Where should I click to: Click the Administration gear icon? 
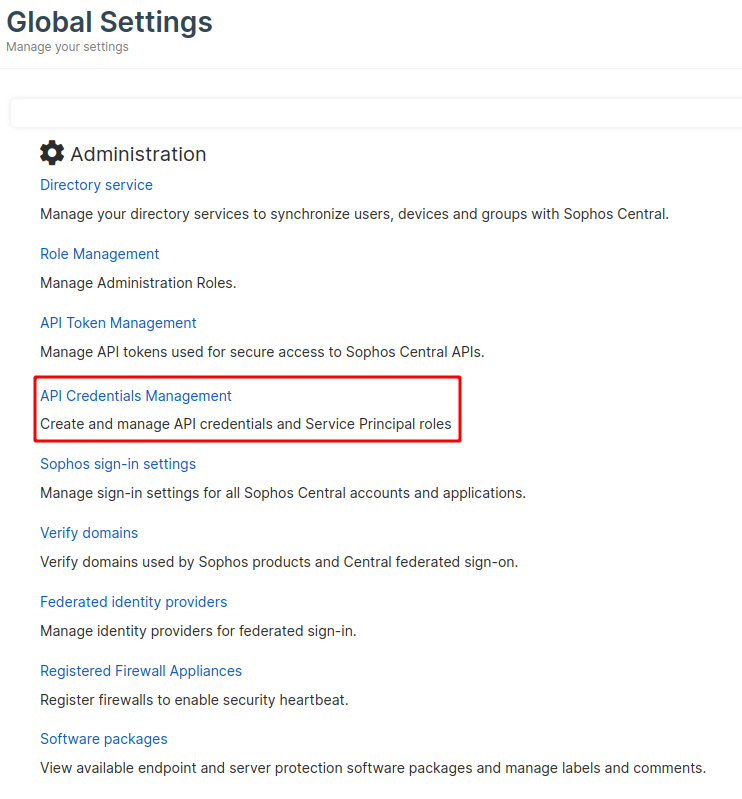(x=52, y=153)
